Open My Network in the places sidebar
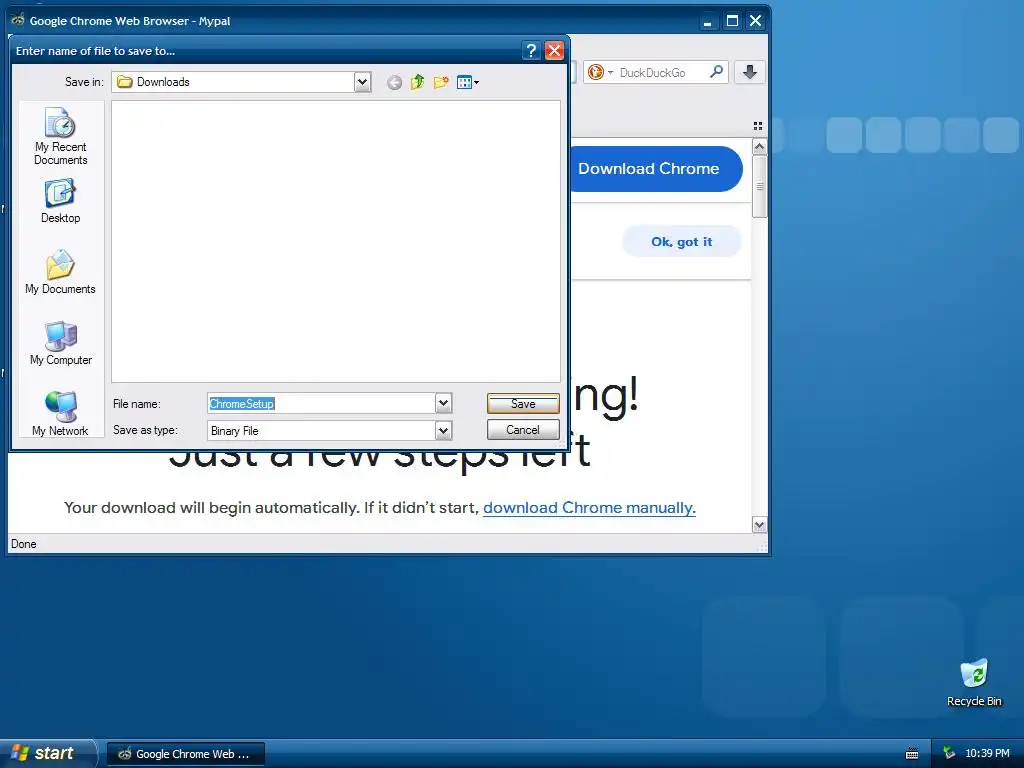1024x768 pixels. click(x=60, y=413)
